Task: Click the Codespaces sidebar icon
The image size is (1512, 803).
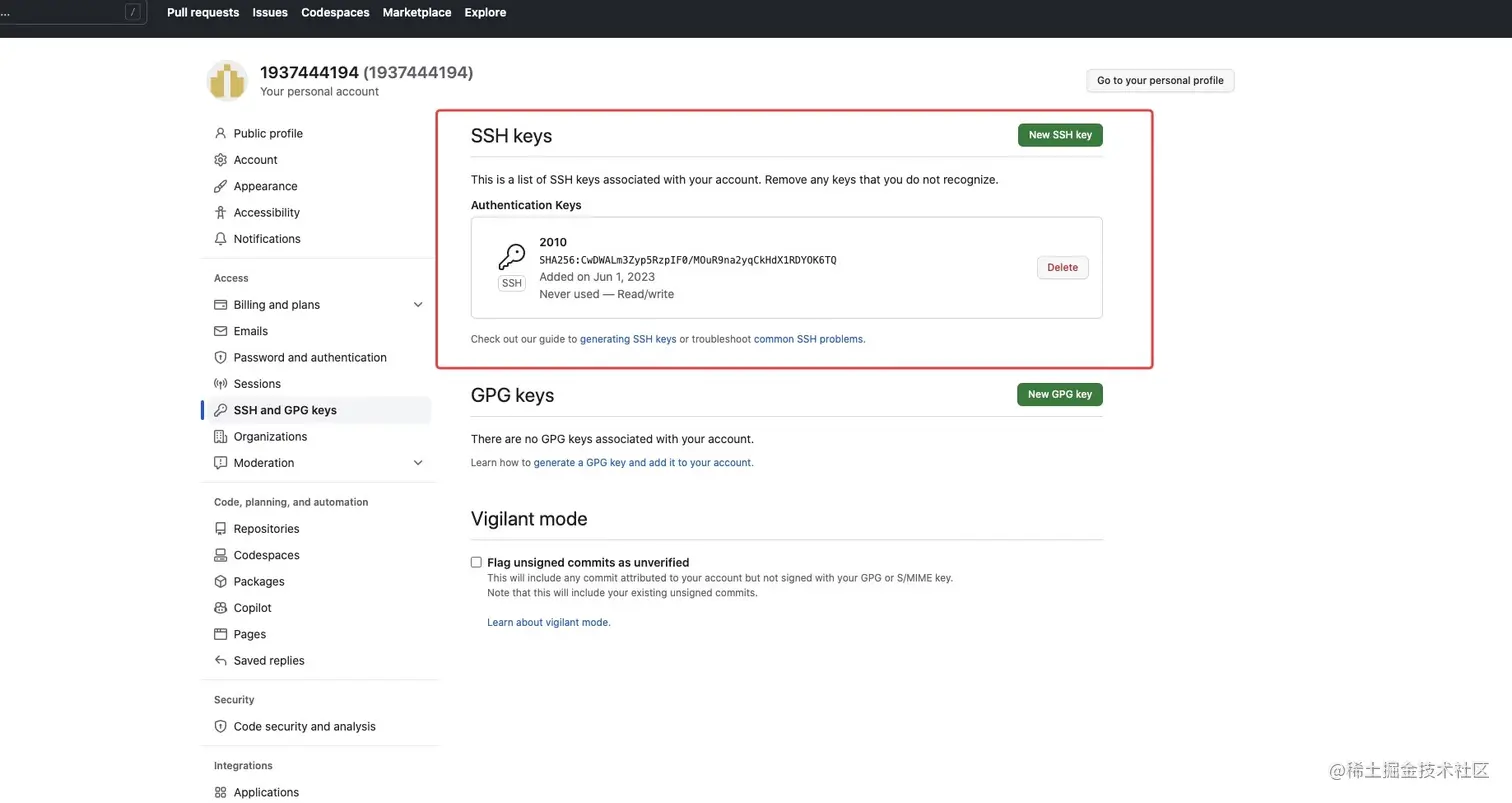Action: (x=221, y=555)
